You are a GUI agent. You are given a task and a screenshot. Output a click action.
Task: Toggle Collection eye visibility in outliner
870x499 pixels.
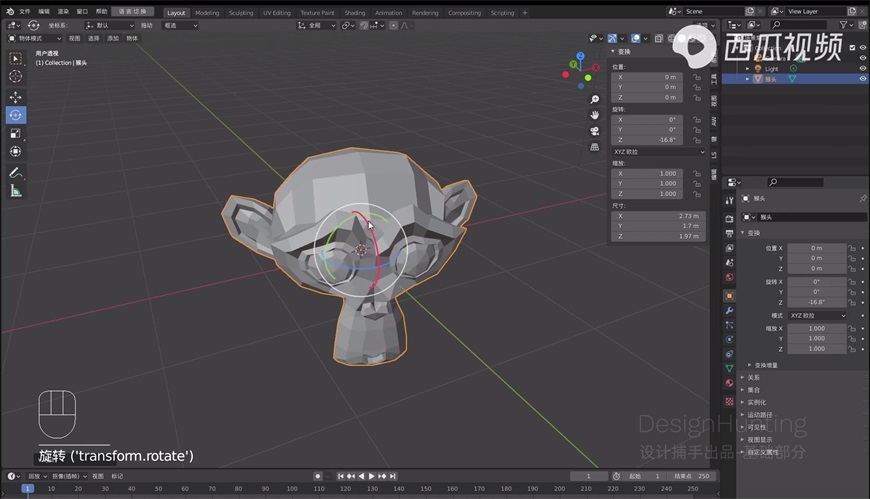click(x=862, y=48)
